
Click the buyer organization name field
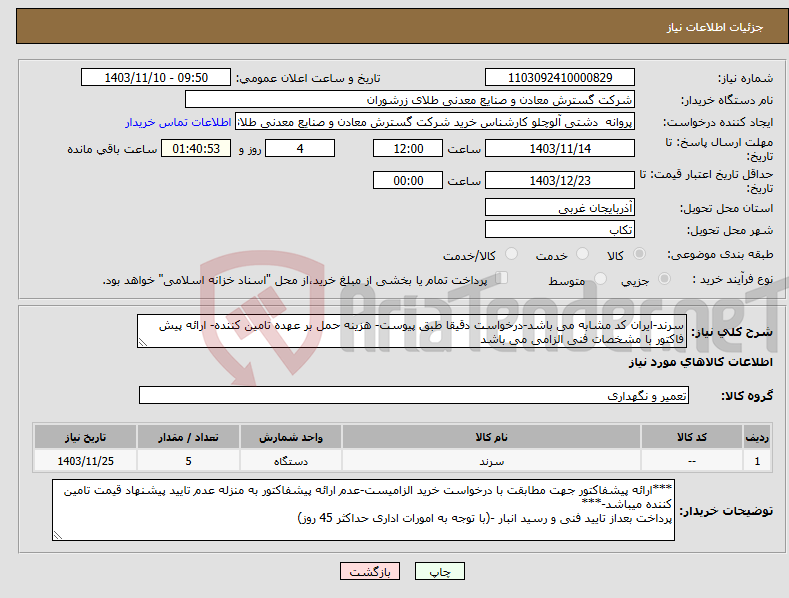coord(410,100)
